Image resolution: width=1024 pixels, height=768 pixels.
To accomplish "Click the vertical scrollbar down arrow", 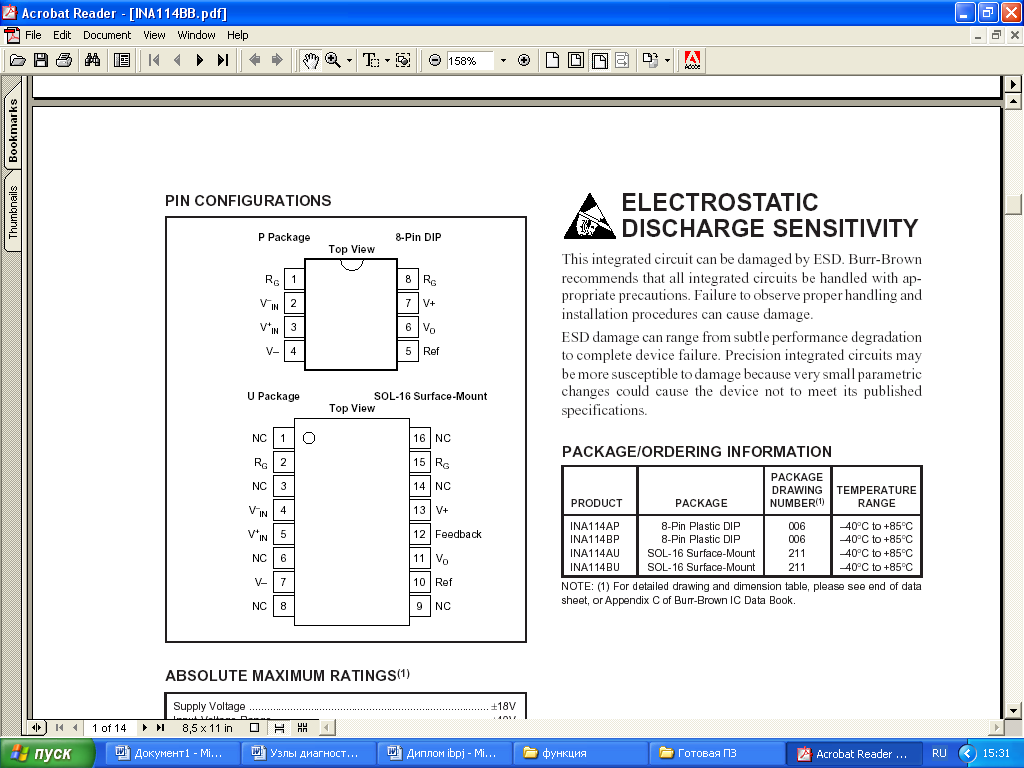I will (x=1013, y=711).
